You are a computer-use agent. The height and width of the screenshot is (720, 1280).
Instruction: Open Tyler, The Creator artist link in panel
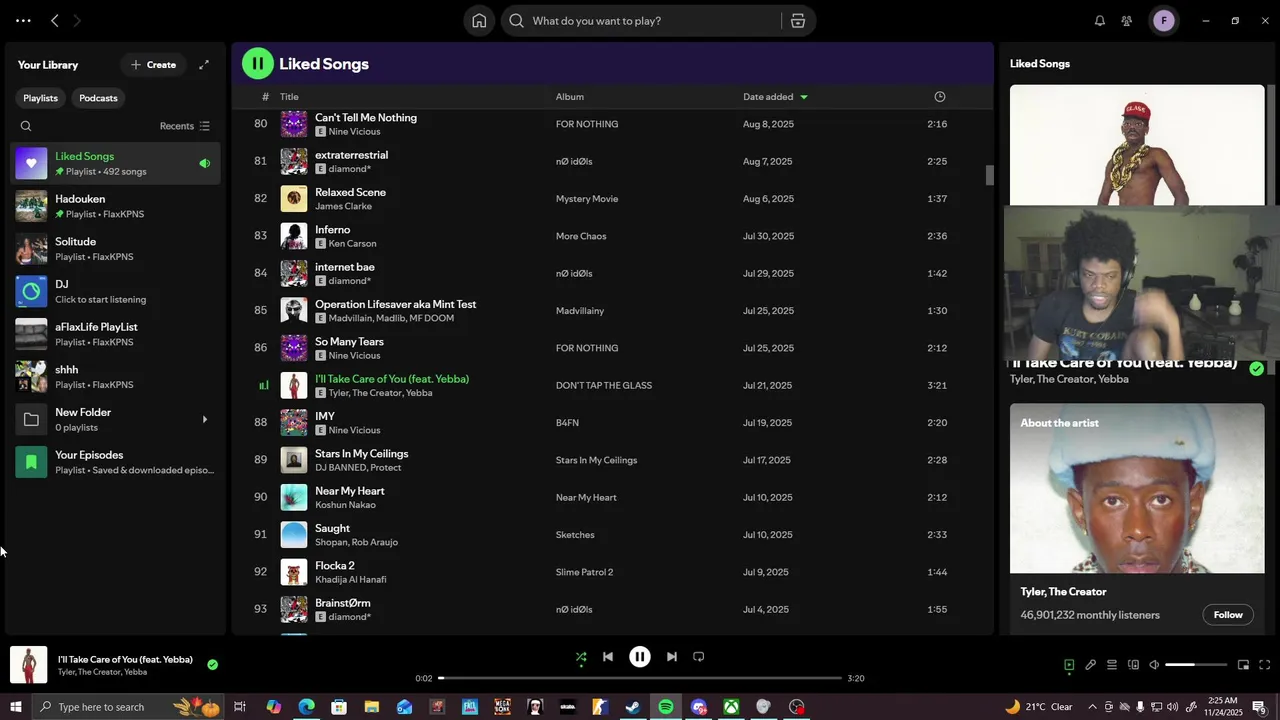[1063, 592]
